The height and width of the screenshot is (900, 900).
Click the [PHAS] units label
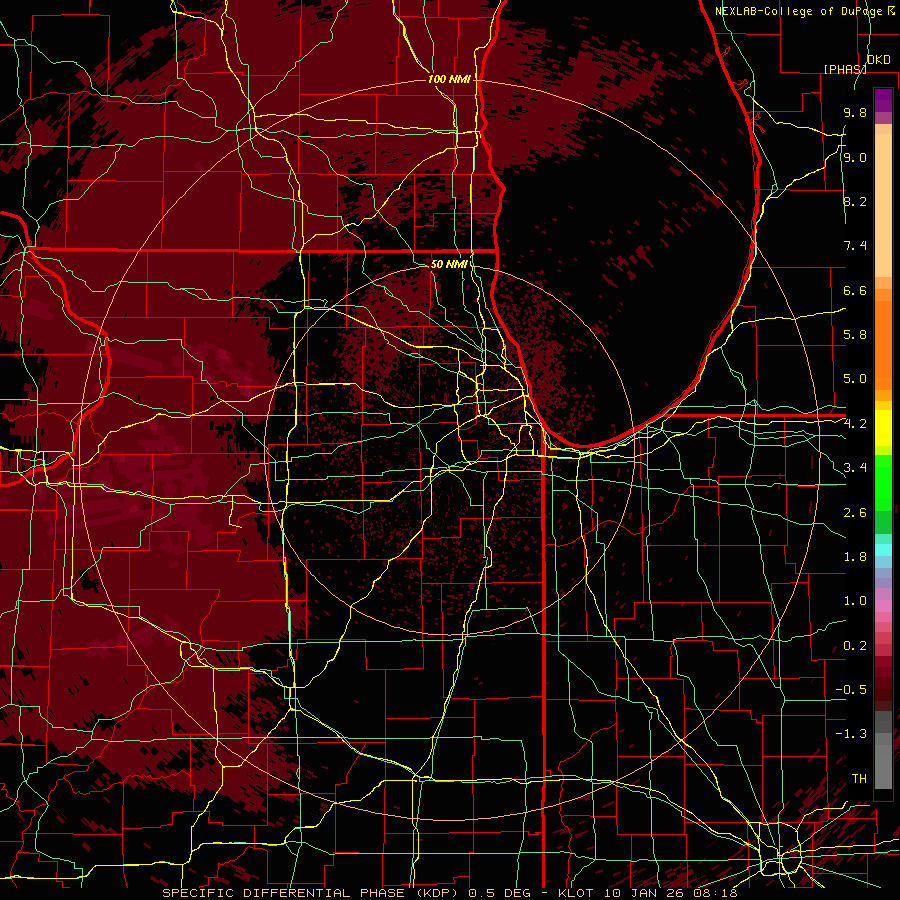point(845,69)
